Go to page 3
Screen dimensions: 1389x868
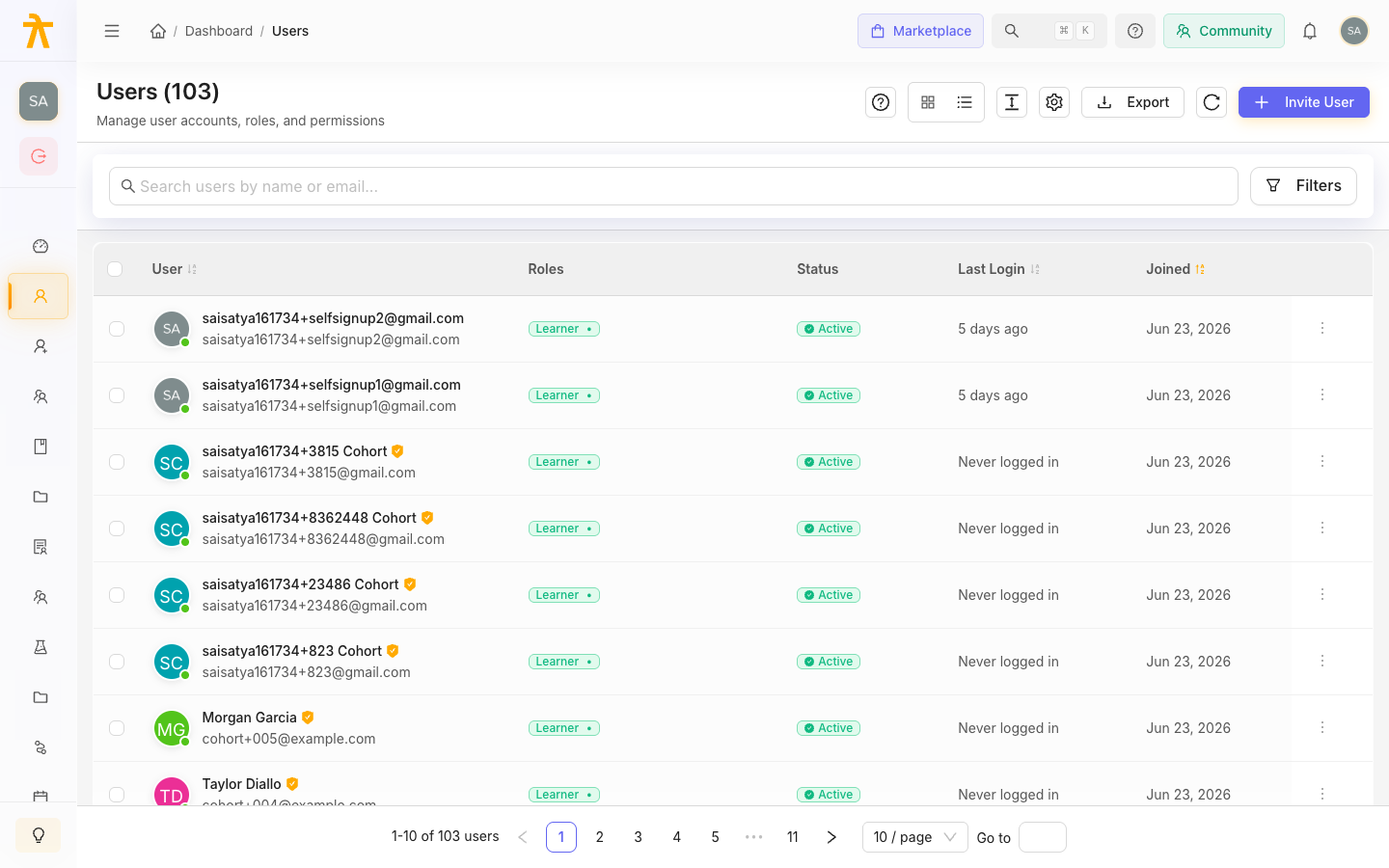coord(639,837)
